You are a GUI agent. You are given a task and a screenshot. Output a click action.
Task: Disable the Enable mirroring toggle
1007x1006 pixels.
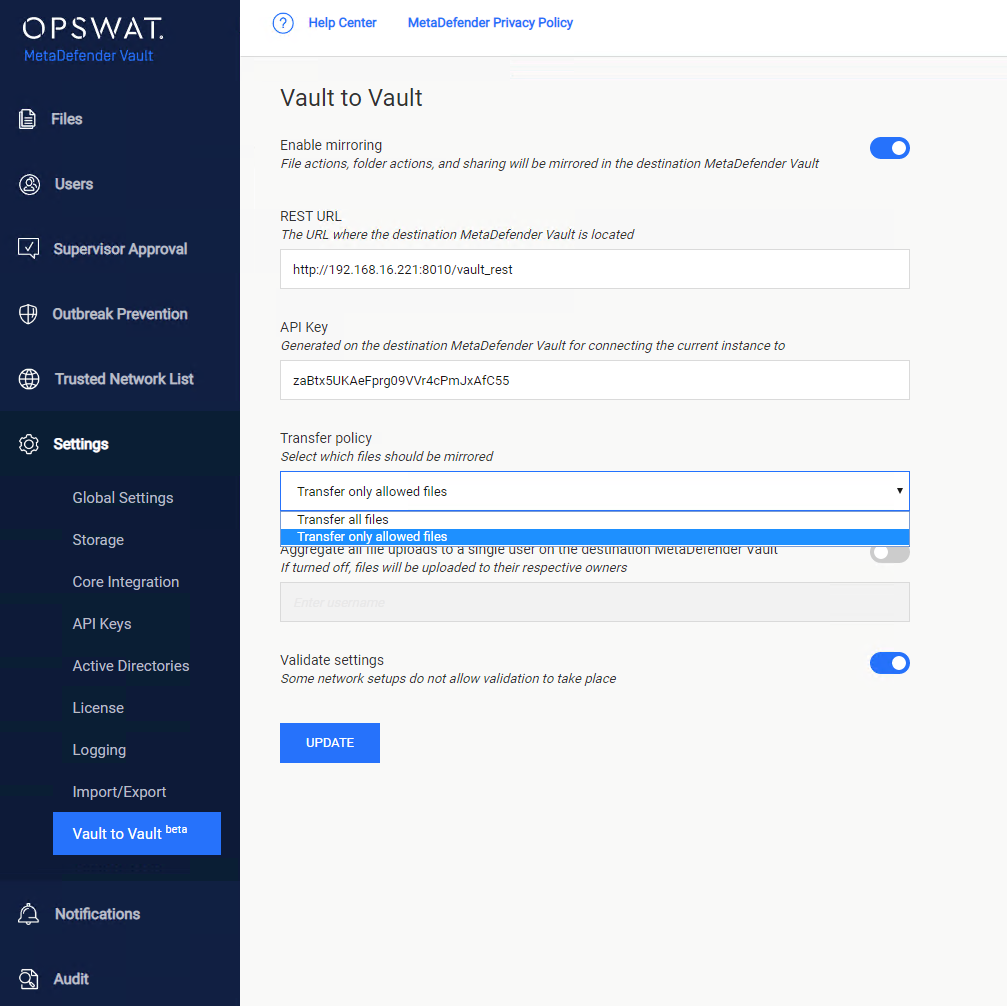point(889,147)
